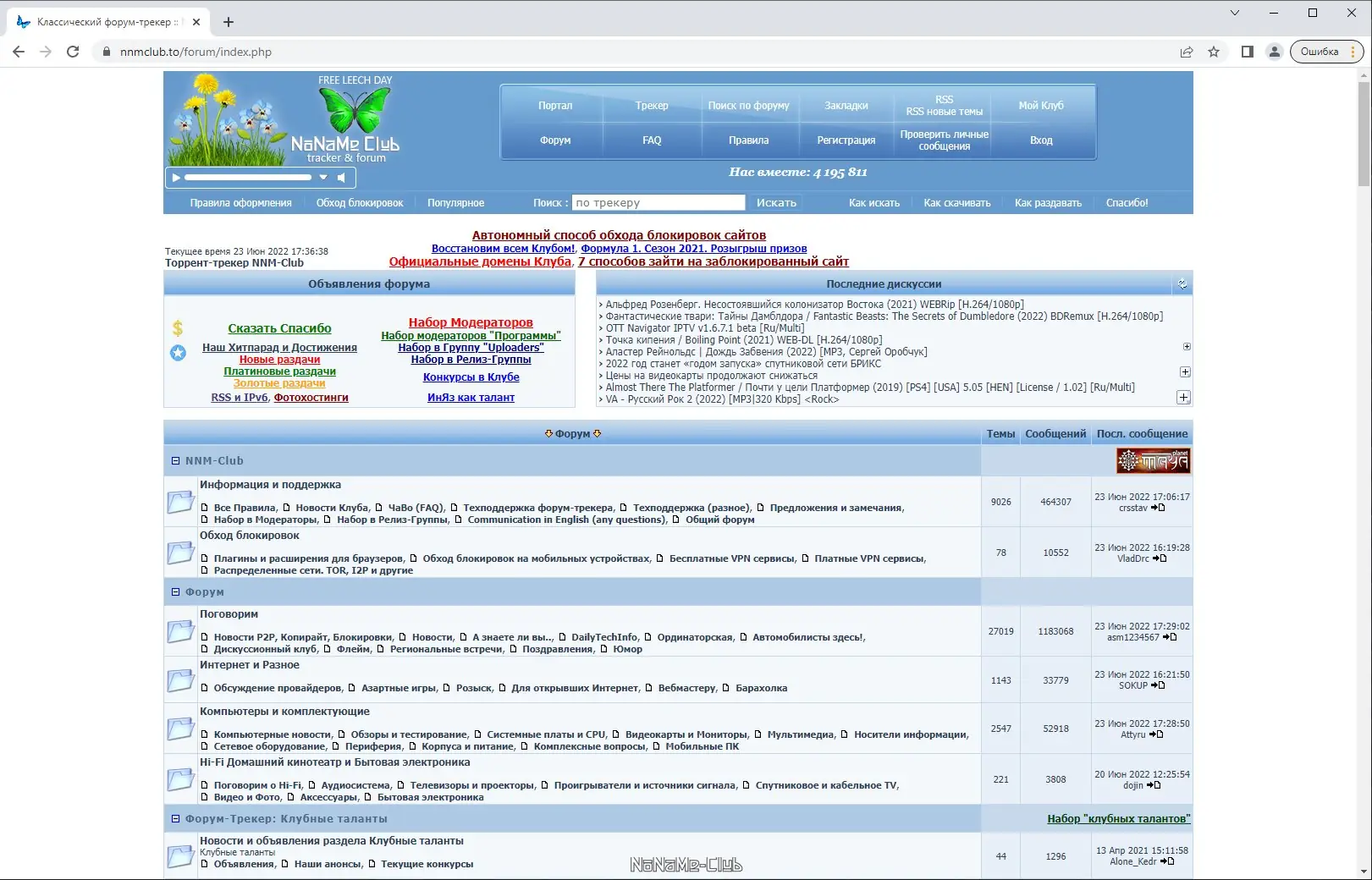Screen dimensions: 1372x880
Task: Collapse the NNM-Club category section
Action: click(176, 461)
